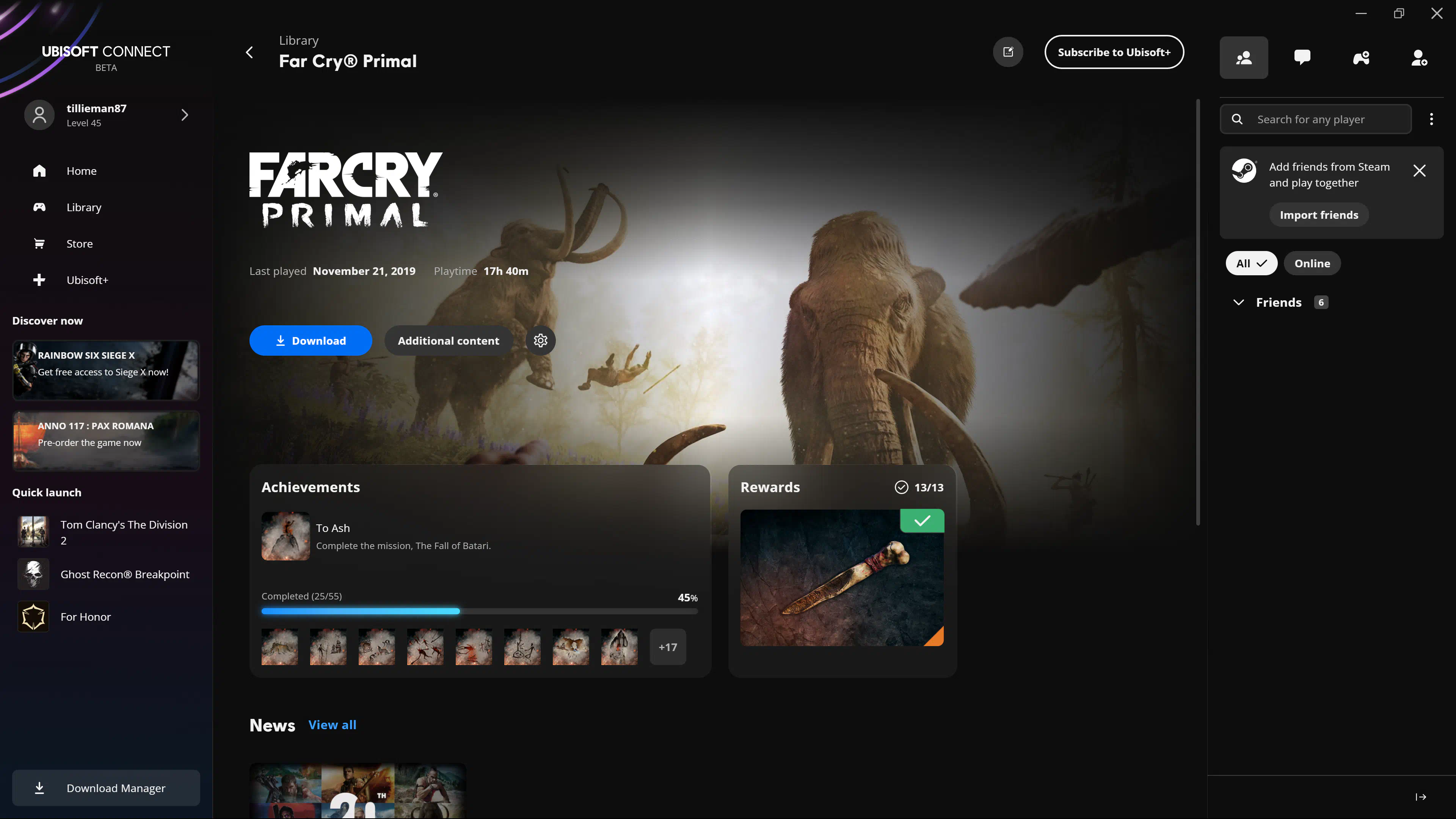Viewport: 1456px width, 819px height.
Task: Open the Rainbow Six Siege X promo
Action: coord(106,370)
